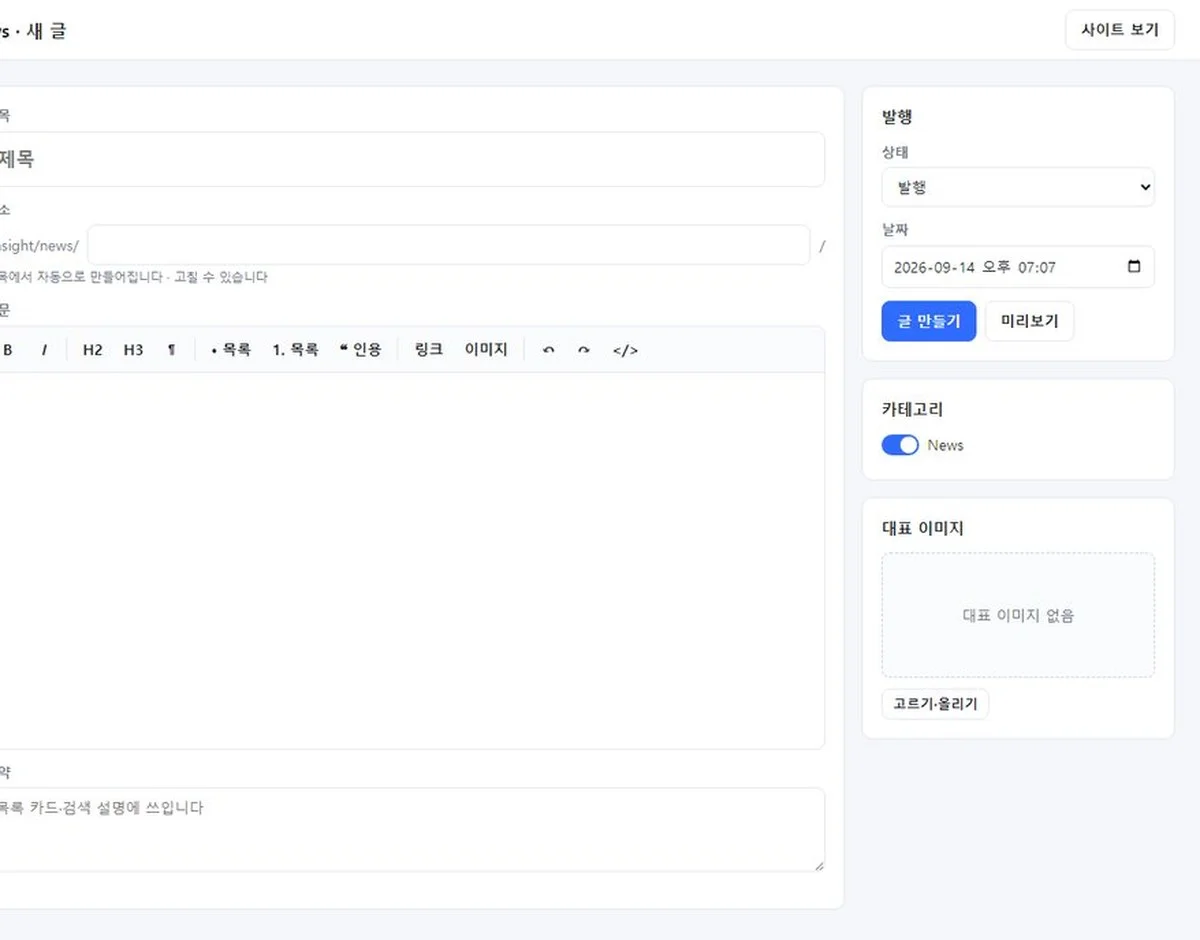
Task: Open the 상태 status dropdown
Action: tap(1018, 187)
